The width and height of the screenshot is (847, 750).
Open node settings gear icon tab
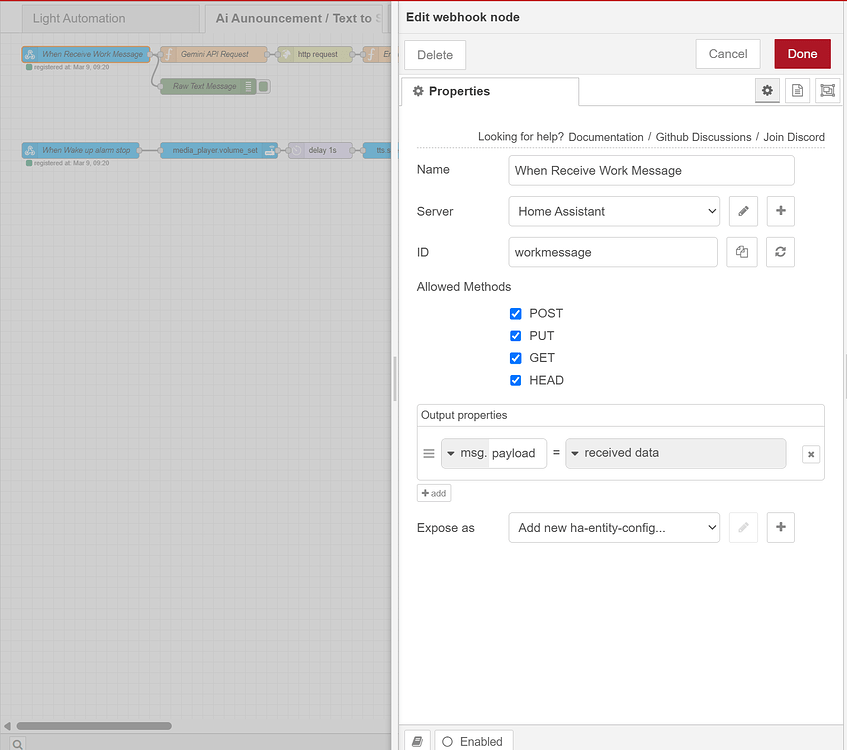tap(767, 90)
